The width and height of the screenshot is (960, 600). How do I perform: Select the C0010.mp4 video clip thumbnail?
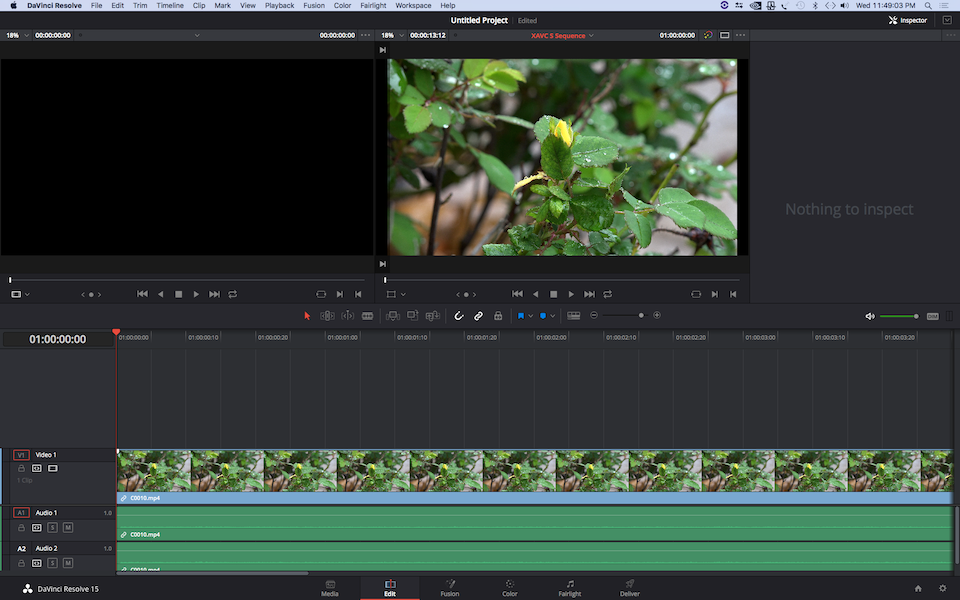click(534, 471)
